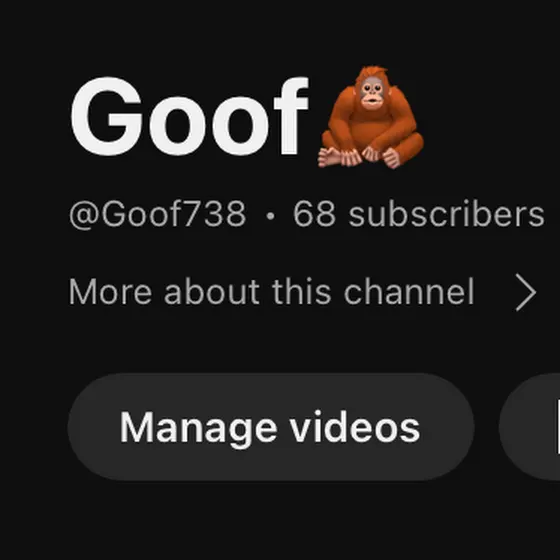560x560 pixels.
Task: Expand channel details via arrow after channel text
Action: (526, 292)
